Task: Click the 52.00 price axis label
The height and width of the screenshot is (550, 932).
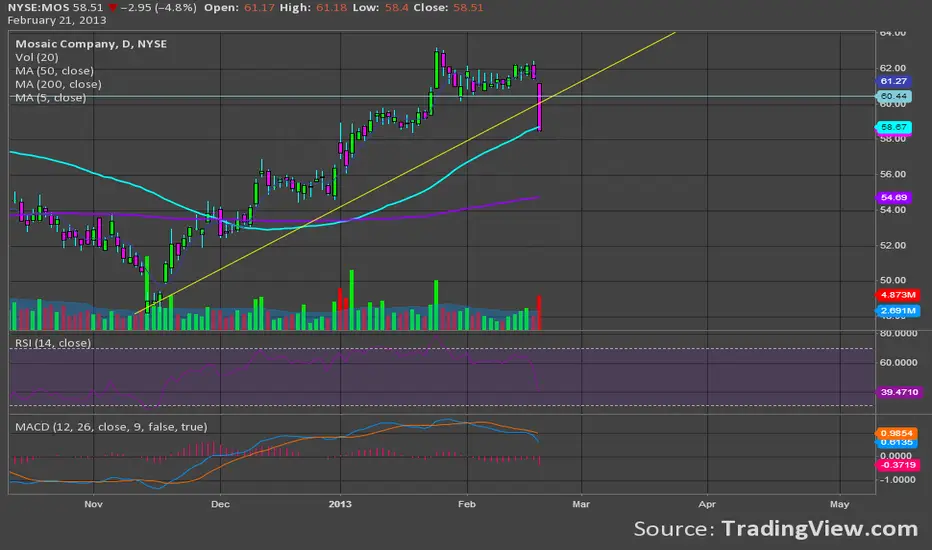Action: pos(893,245)
